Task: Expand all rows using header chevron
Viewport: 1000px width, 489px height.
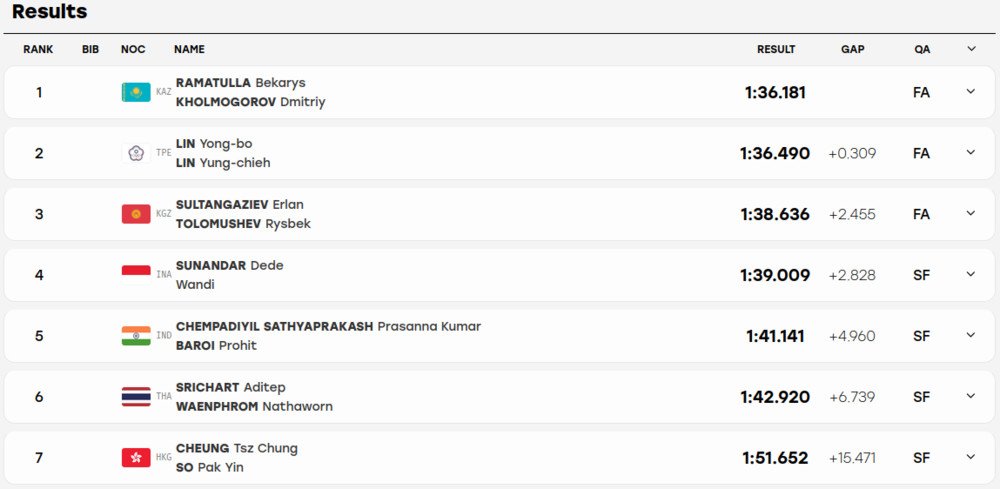Action: pyautogui.click(x=971, y=48)
